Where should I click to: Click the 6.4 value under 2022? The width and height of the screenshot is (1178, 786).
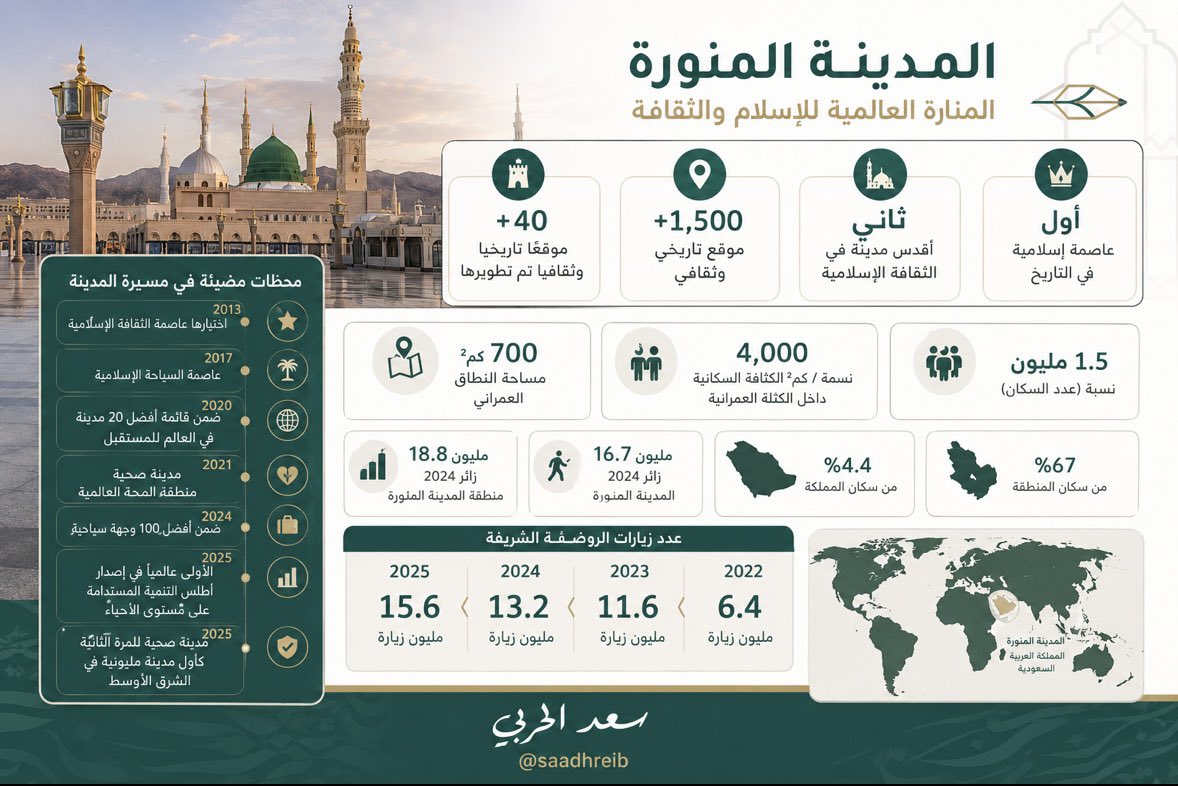tap(740, 606)
